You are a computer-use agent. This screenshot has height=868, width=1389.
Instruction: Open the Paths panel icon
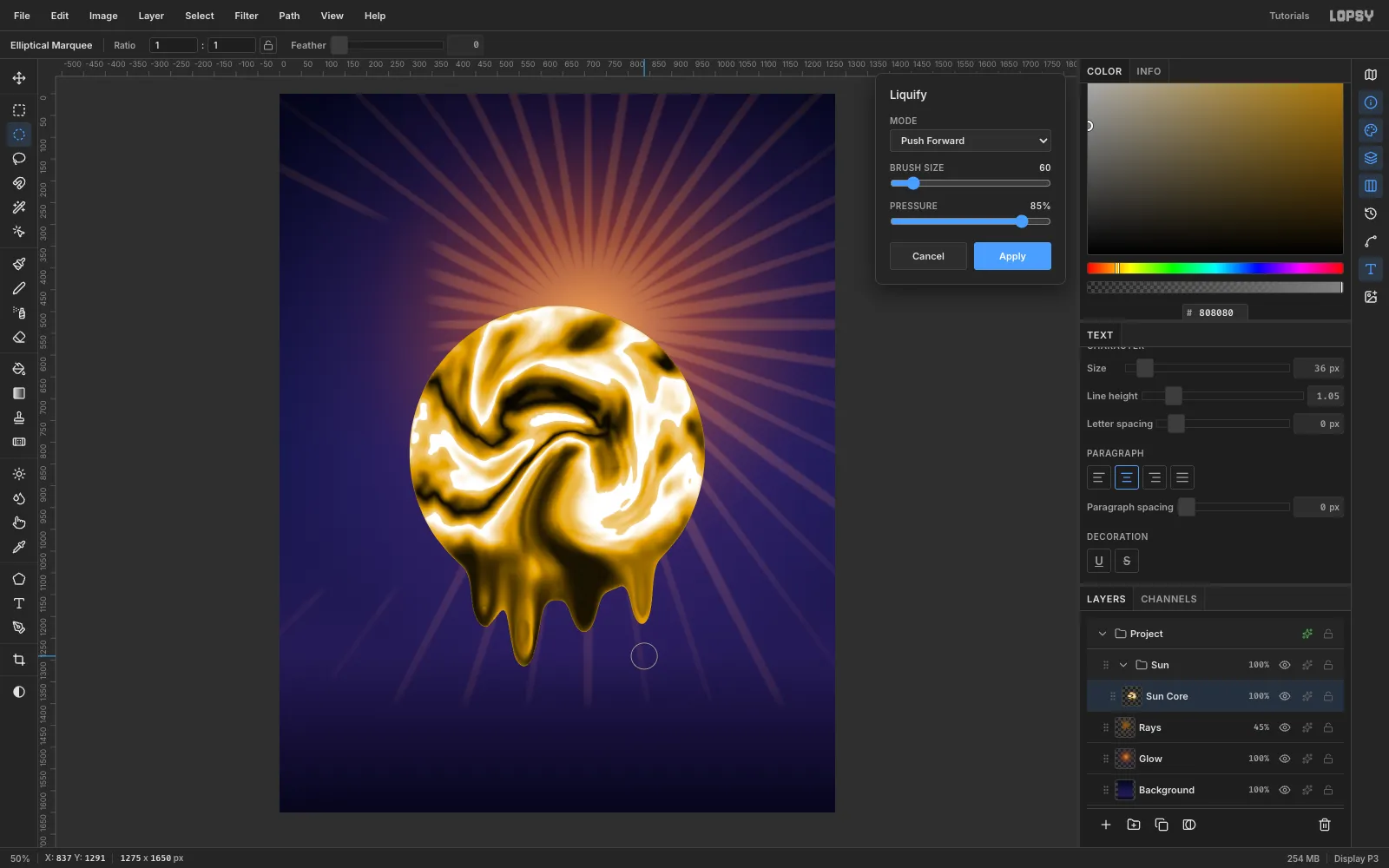pos(1371,241)
